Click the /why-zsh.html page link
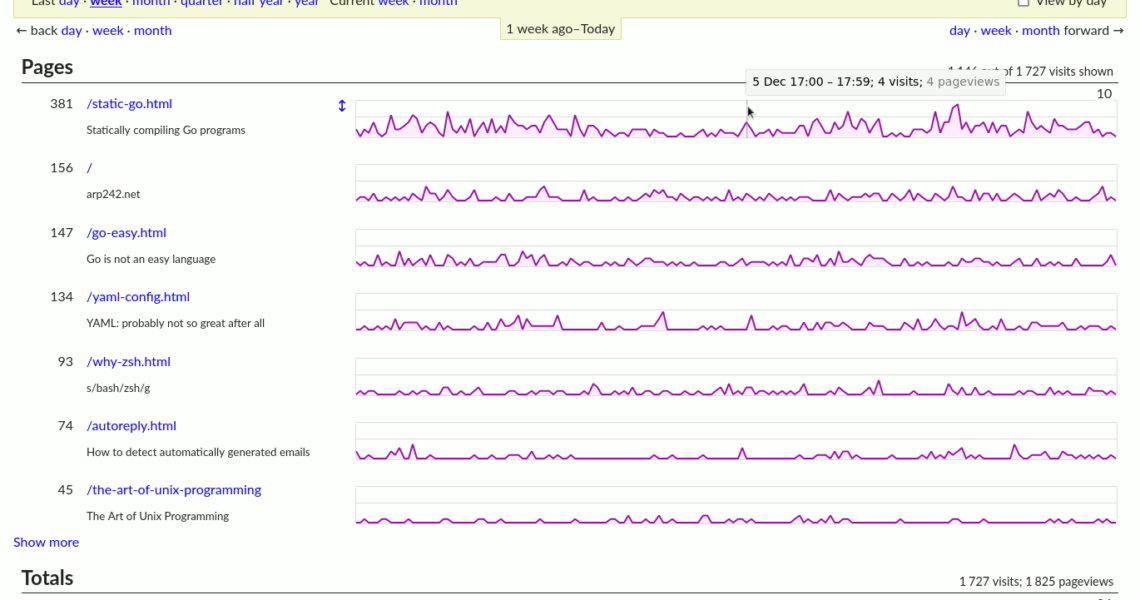The image size is (1140, 600). click(x=128, y=361)
